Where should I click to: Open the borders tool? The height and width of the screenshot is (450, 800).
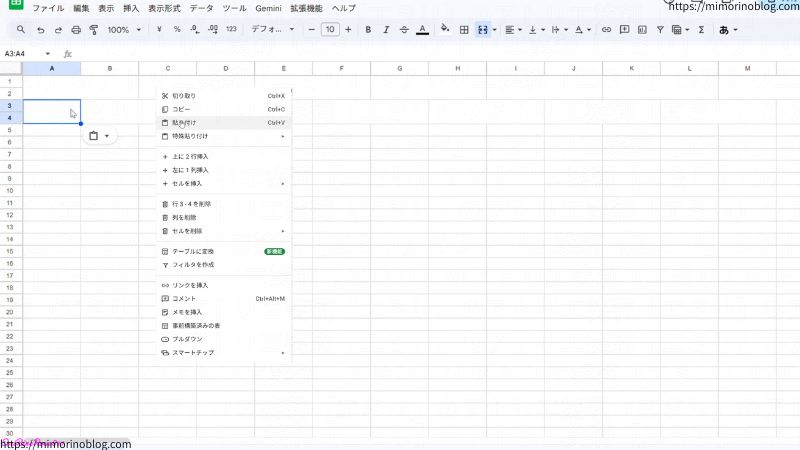pyautogui.click(x=464, y=30)
